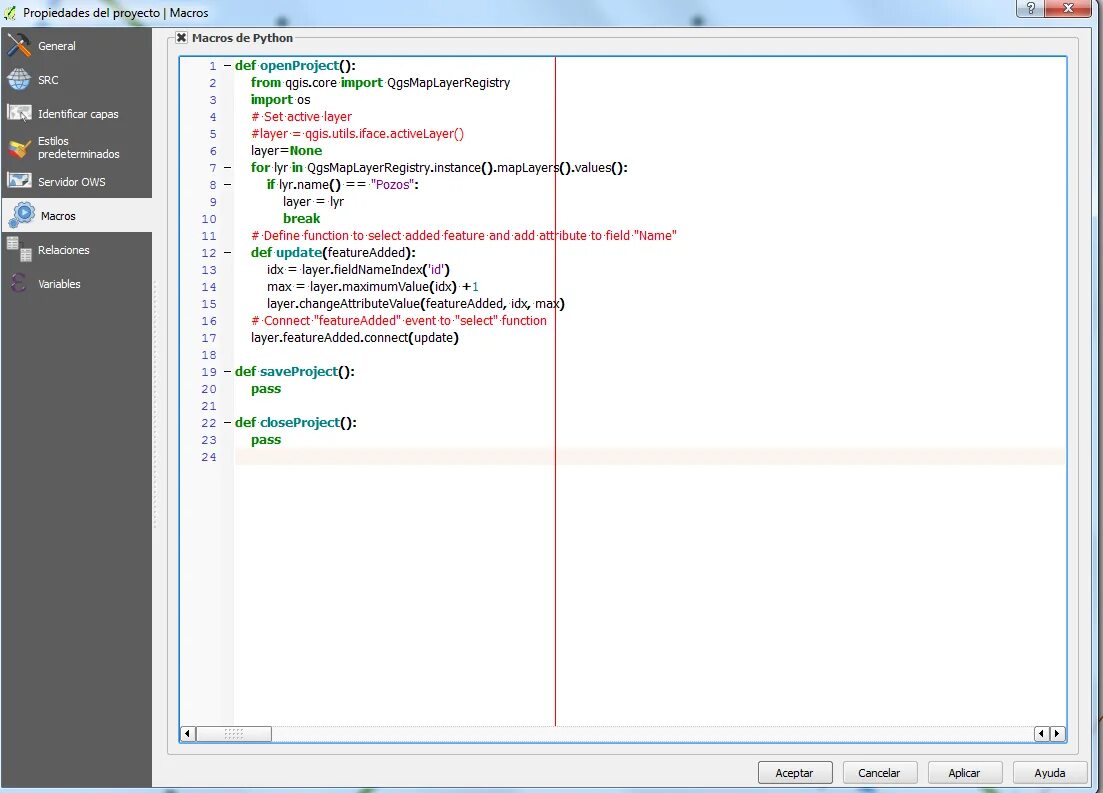1103x793 pixels.
Task: Collapse the if block fold on line 8
Action: click(227, 185)
